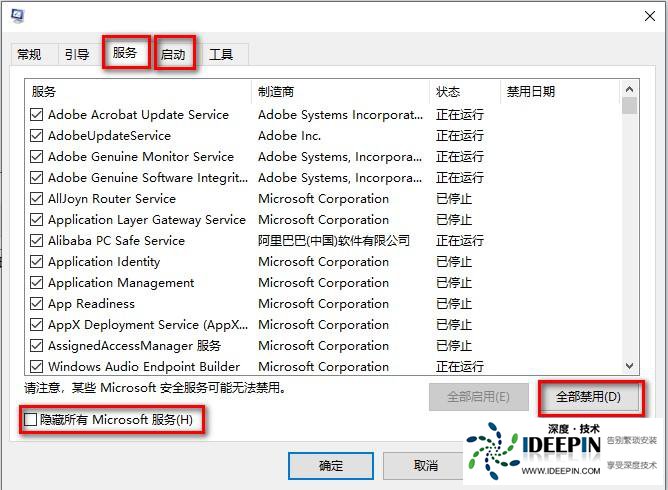Uncheck AssignedAccessManager 服务
The width and height of the screenshot is (668, 490).
pyautogui.click(x=37, y=345)
